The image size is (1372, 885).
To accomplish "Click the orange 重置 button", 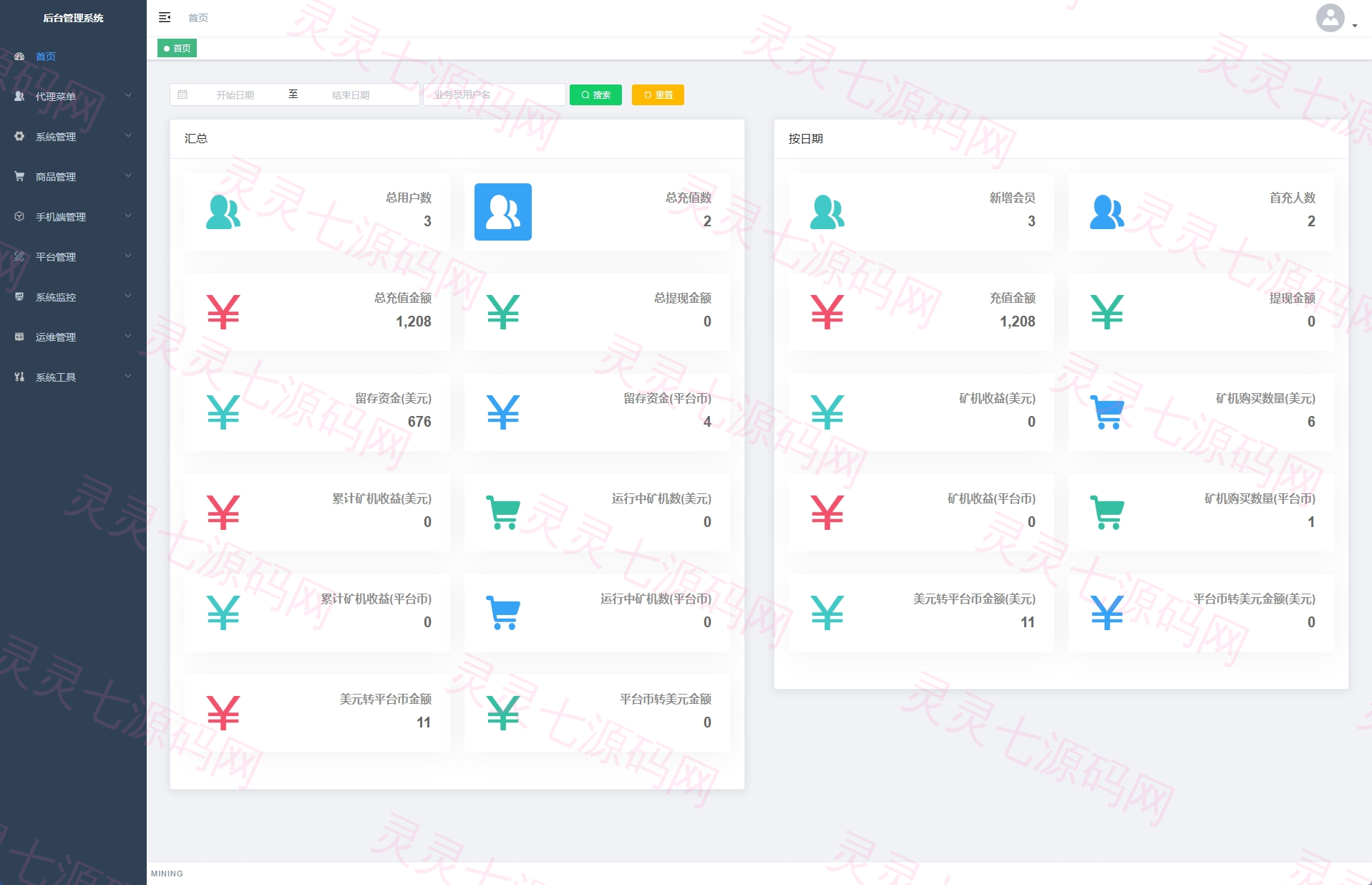I will click(658, 95).
